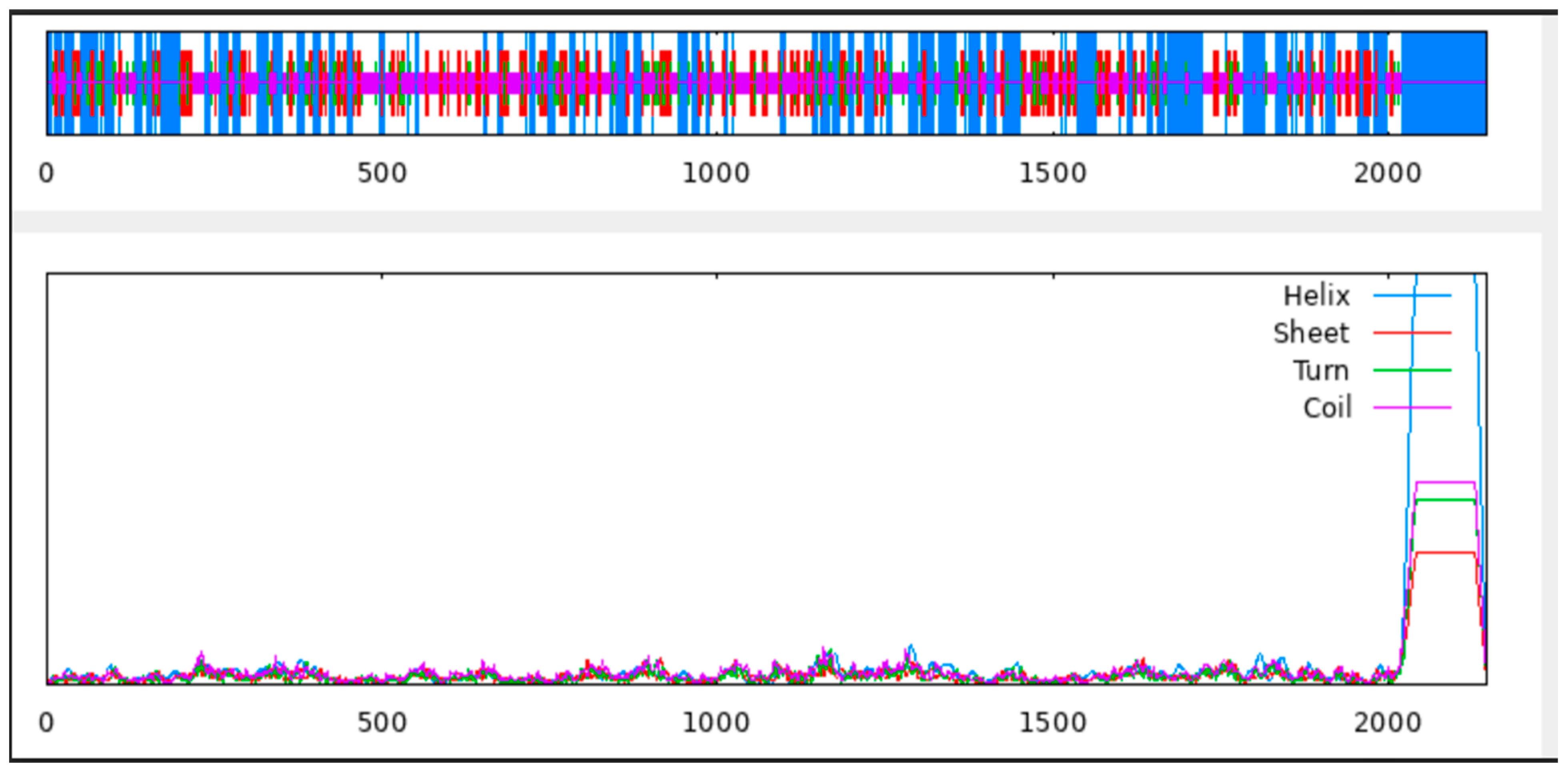This screenshot has width=1568, height=776.
Task: Click the magenta Coil plateau line near 2100
Action: coord(1446,483)
